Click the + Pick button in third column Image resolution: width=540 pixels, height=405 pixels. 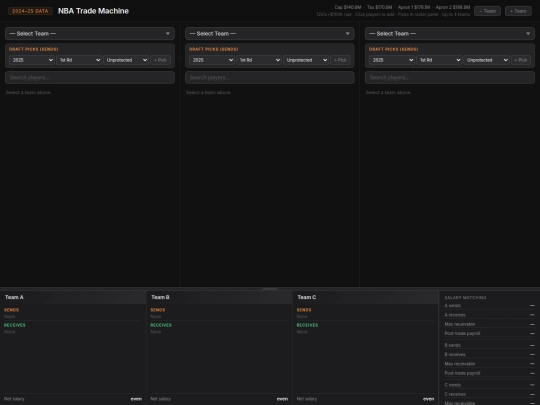tap(521, 60)
